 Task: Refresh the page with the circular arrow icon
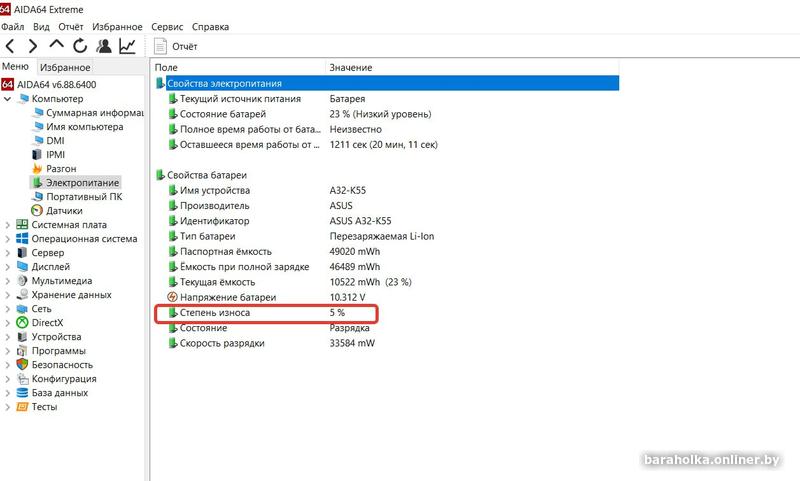80,46
